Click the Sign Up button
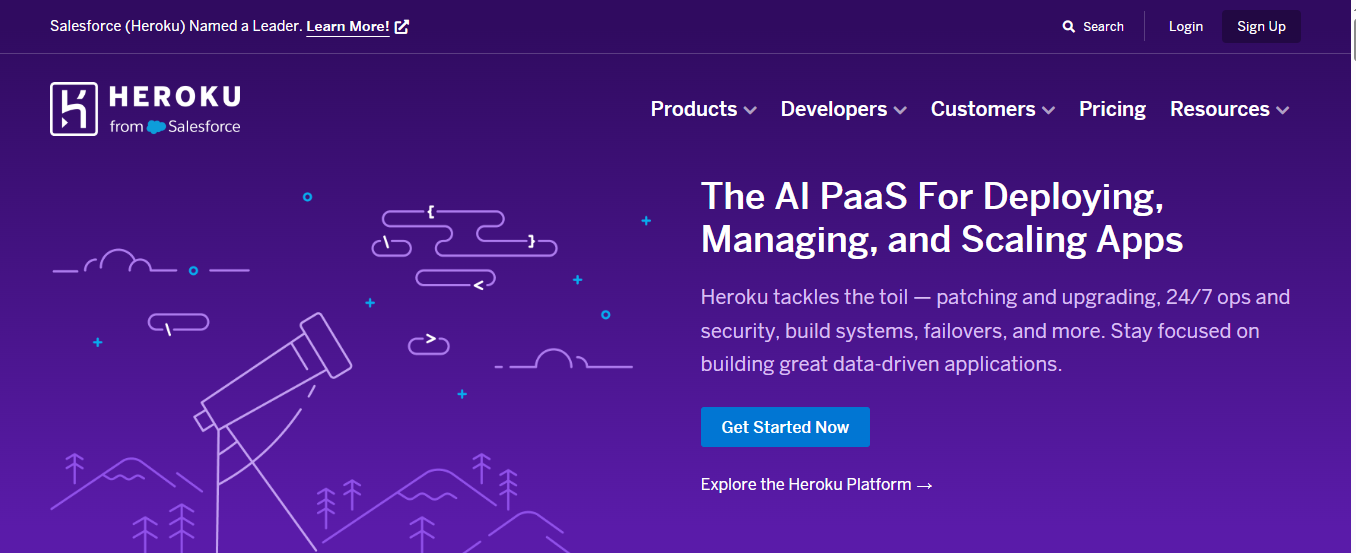The width and height of the screenshot is (1356, 553). (x=1261, y=27)
